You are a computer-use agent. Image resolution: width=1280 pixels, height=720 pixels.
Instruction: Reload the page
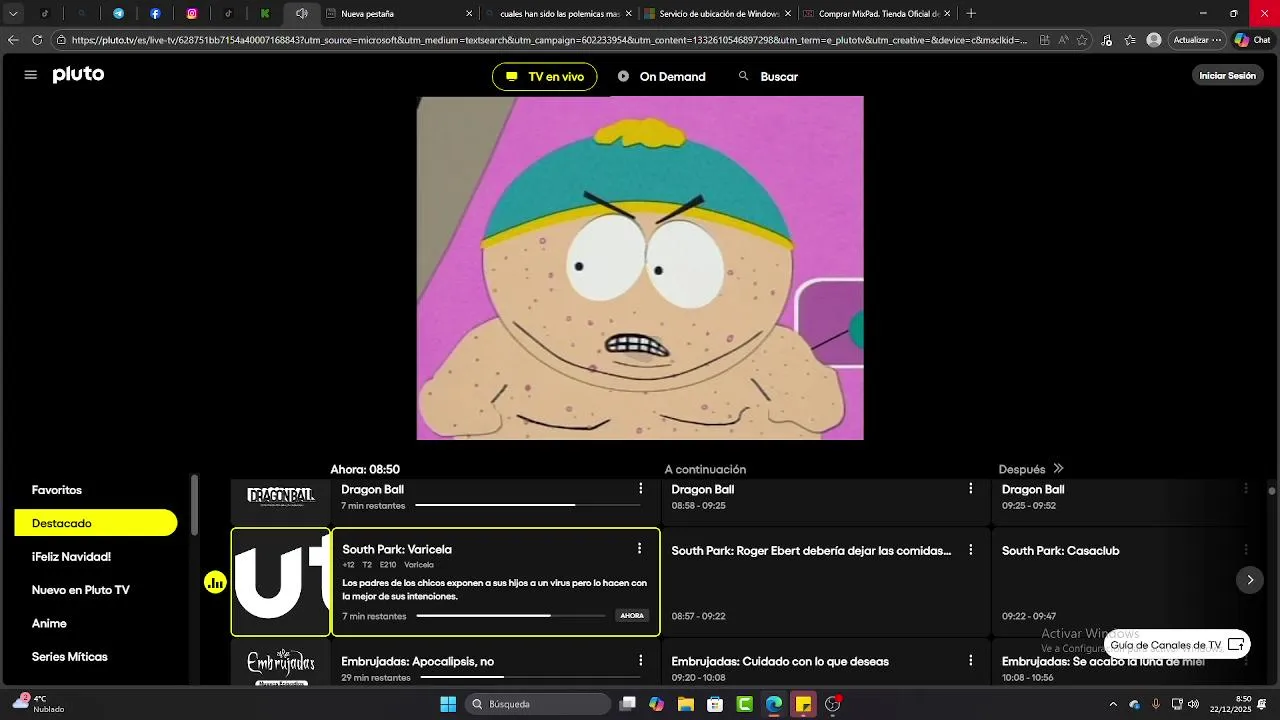click(37, 40)
